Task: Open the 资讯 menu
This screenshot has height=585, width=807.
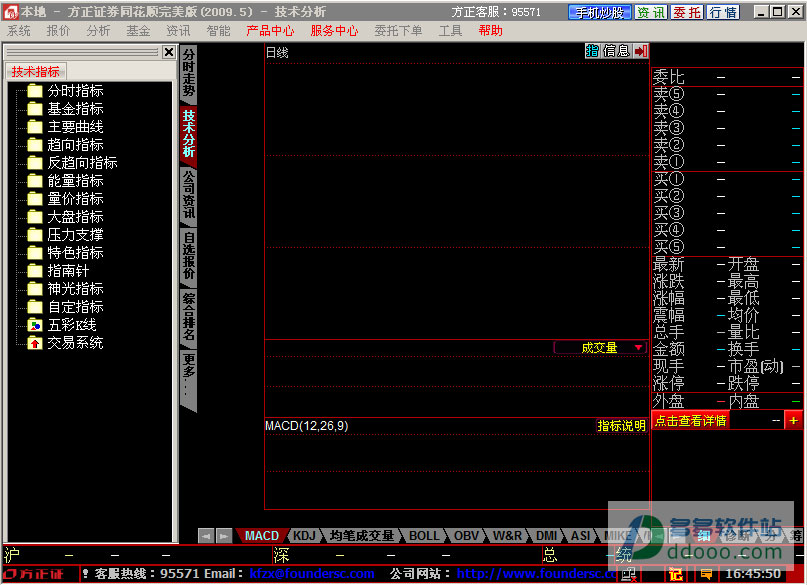Action: pyautogui.click(x=178, y=31)
